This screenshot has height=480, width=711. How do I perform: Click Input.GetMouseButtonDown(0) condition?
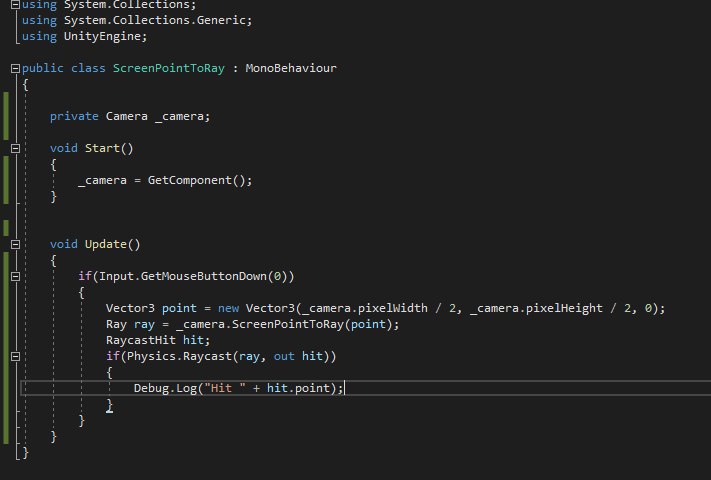193,276
